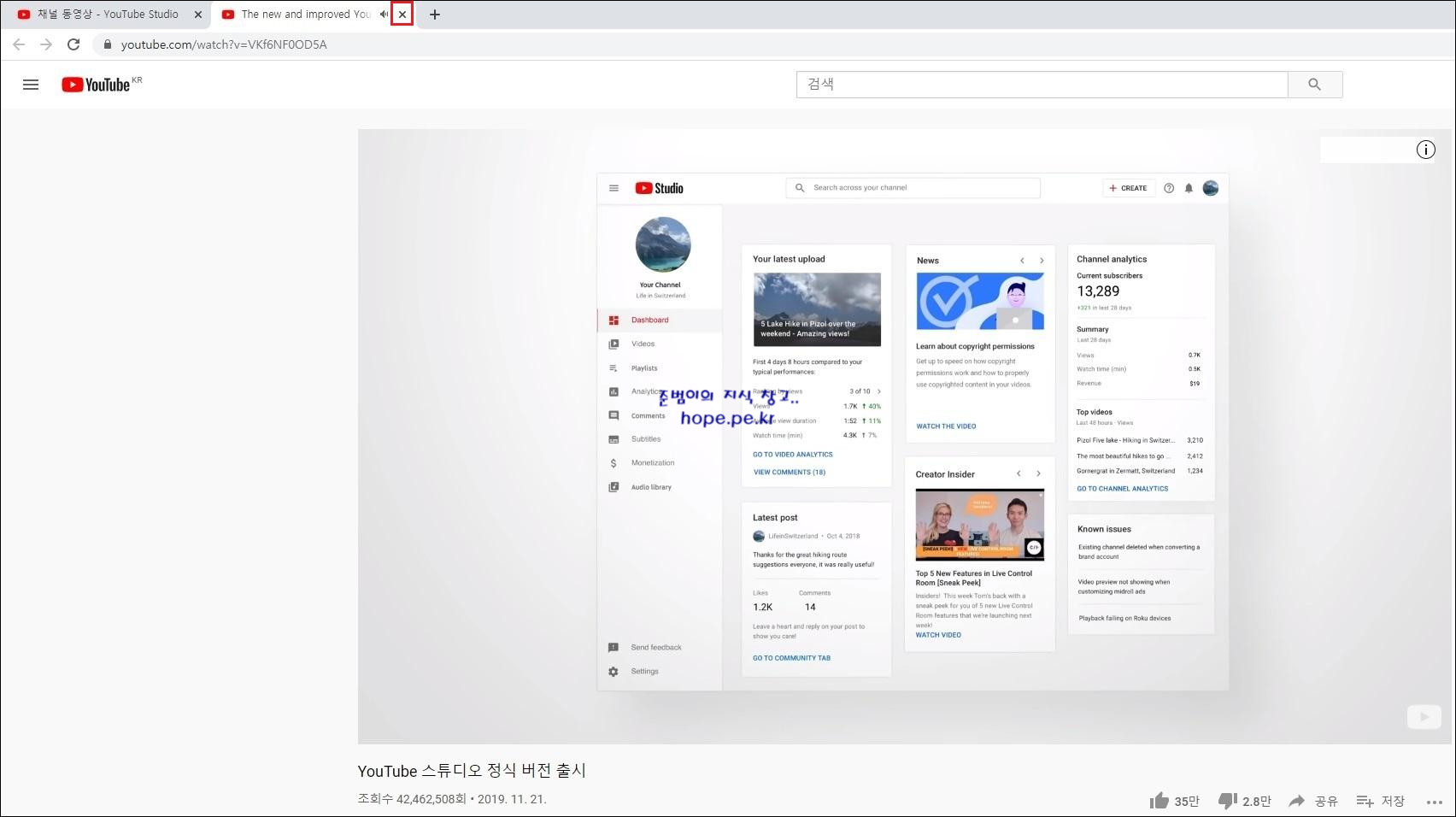Open the more actions ellipsis menu
This screenshot has width=1456, height=817.
pyautogui.click(x=1435, y=802)
